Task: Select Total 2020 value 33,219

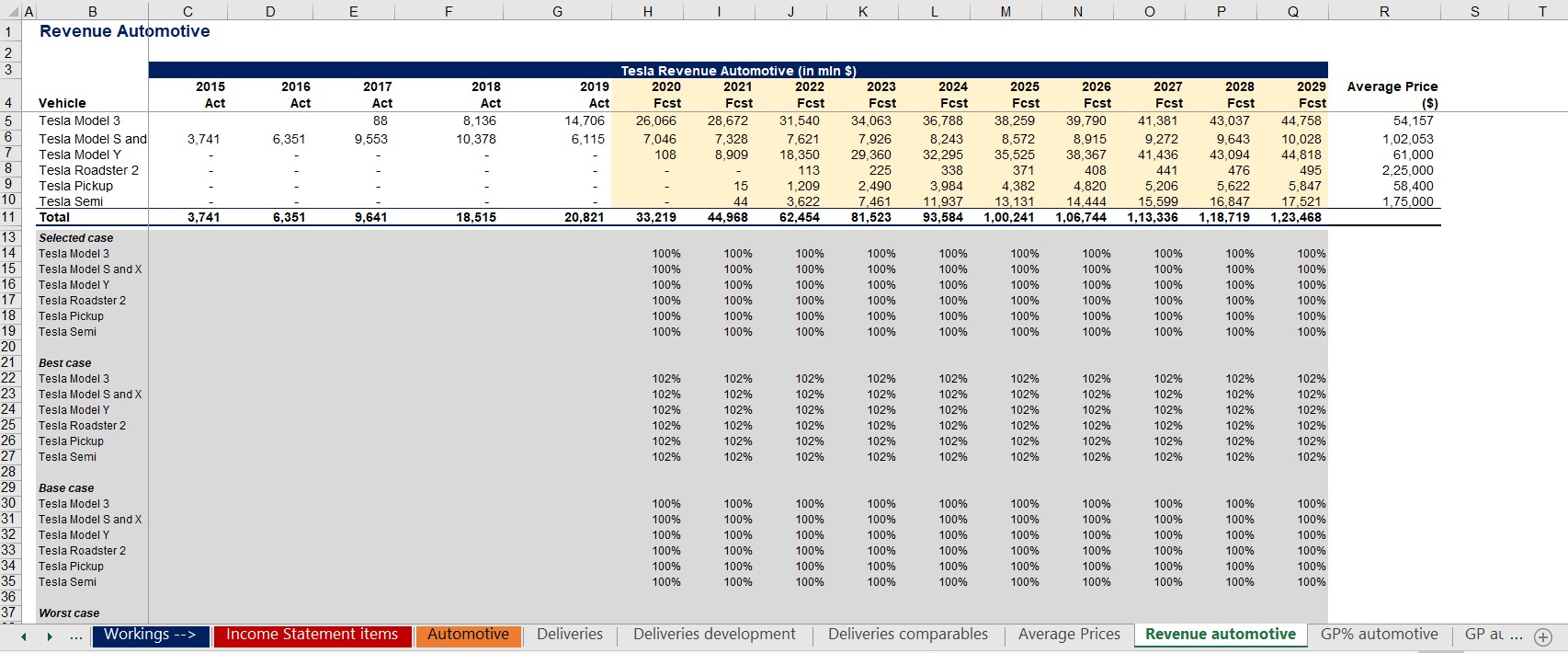Action: pos(655,217)
